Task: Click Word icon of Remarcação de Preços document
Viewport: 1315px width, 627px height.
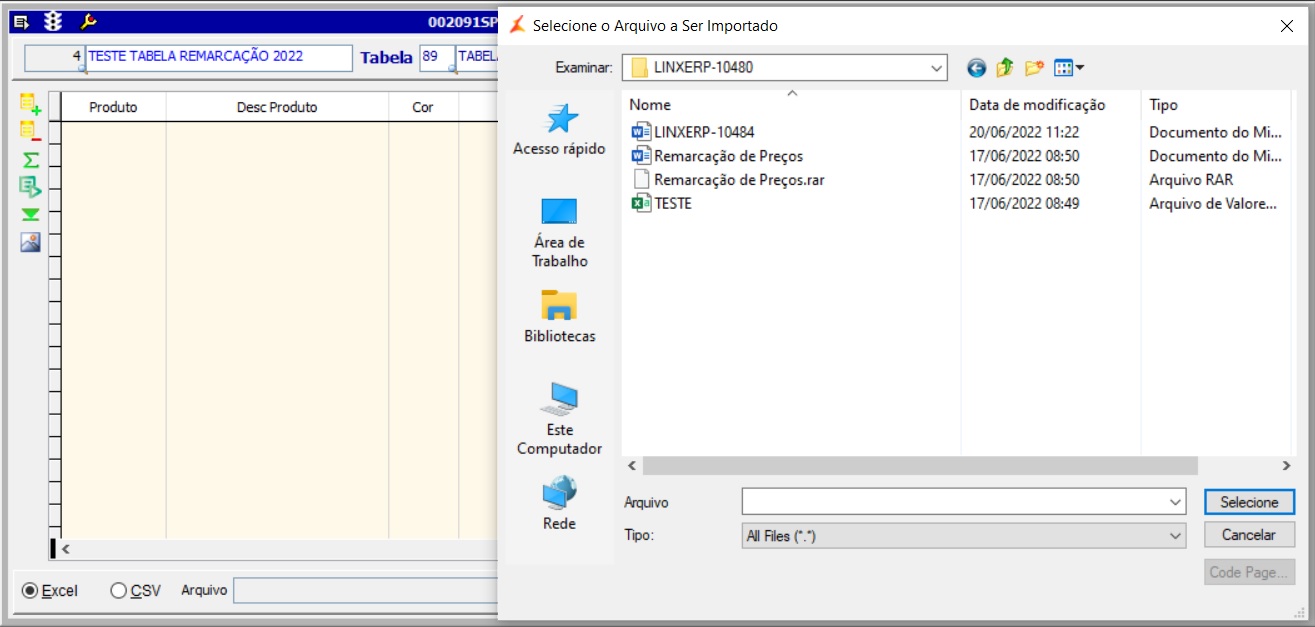Action: click(641, 156)
